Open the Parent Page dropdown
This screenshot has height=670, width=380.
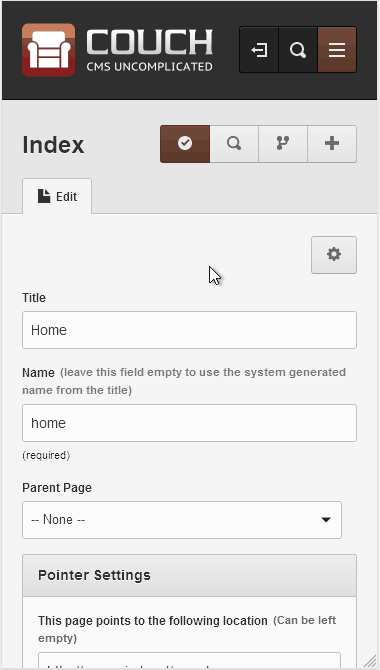[182, 520]
